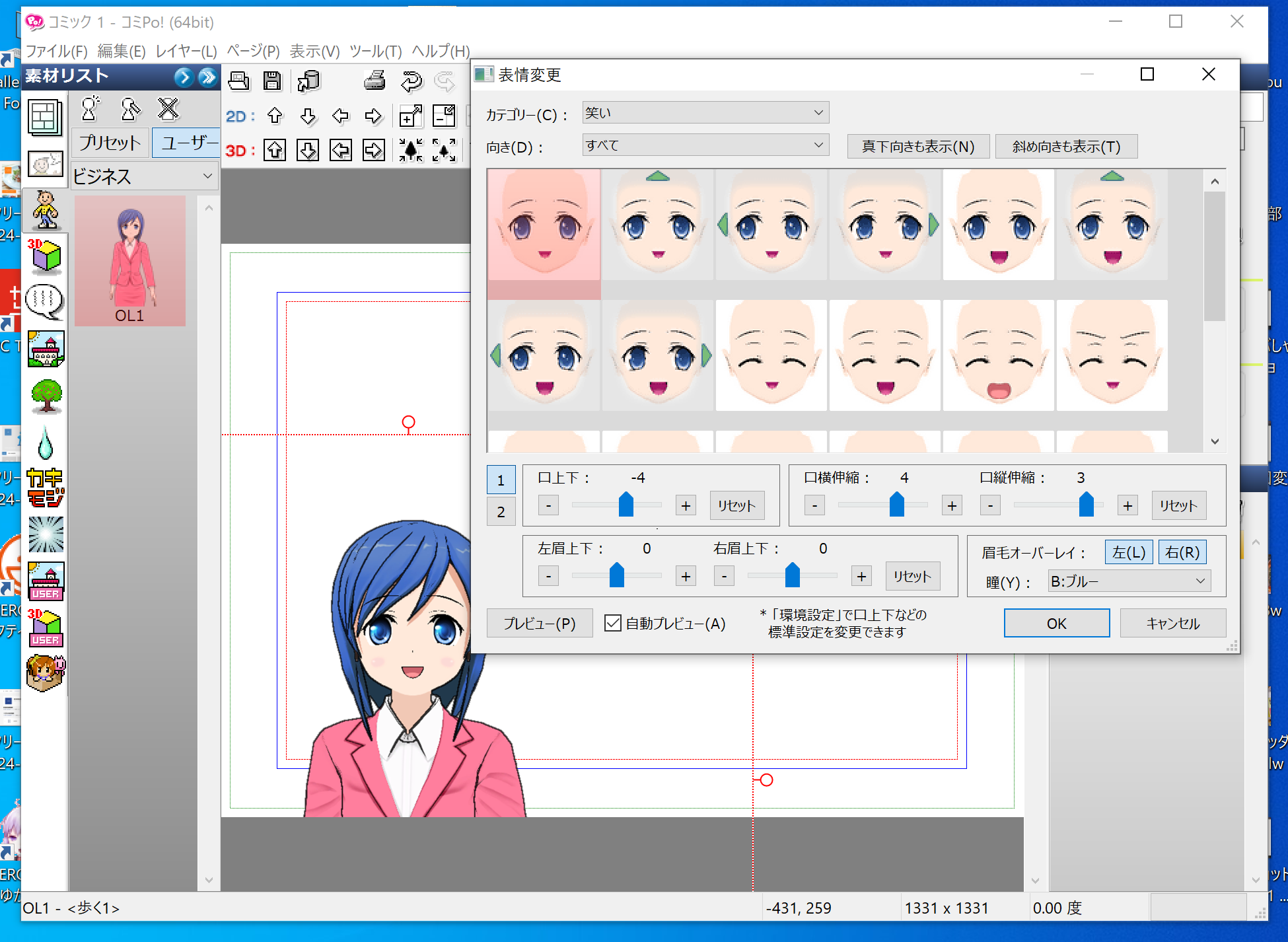
Task: Click the save floppy disk icon
Action: [272, 81]
